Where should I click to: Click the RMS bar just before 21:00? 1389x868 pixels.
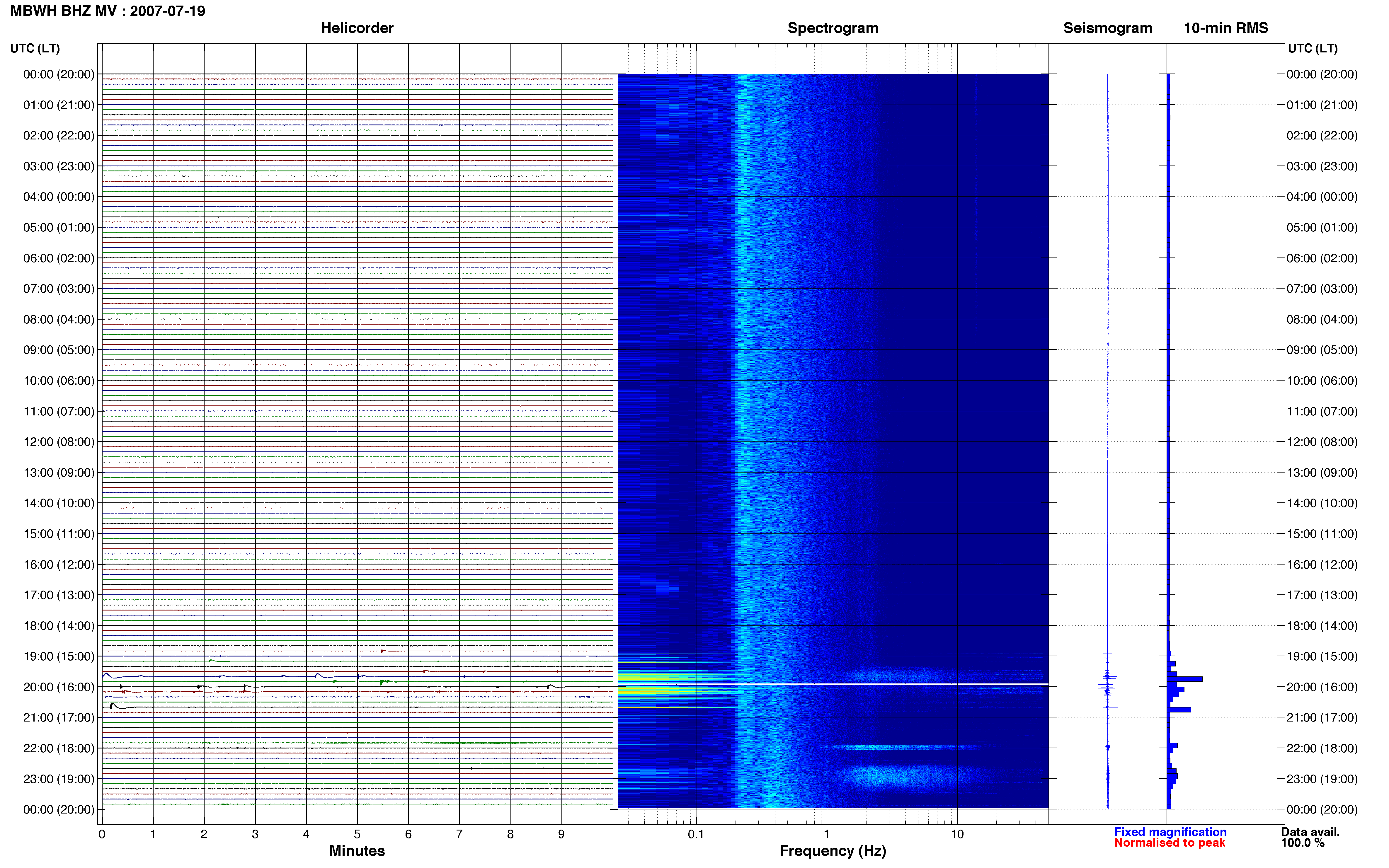[1179, 710]
